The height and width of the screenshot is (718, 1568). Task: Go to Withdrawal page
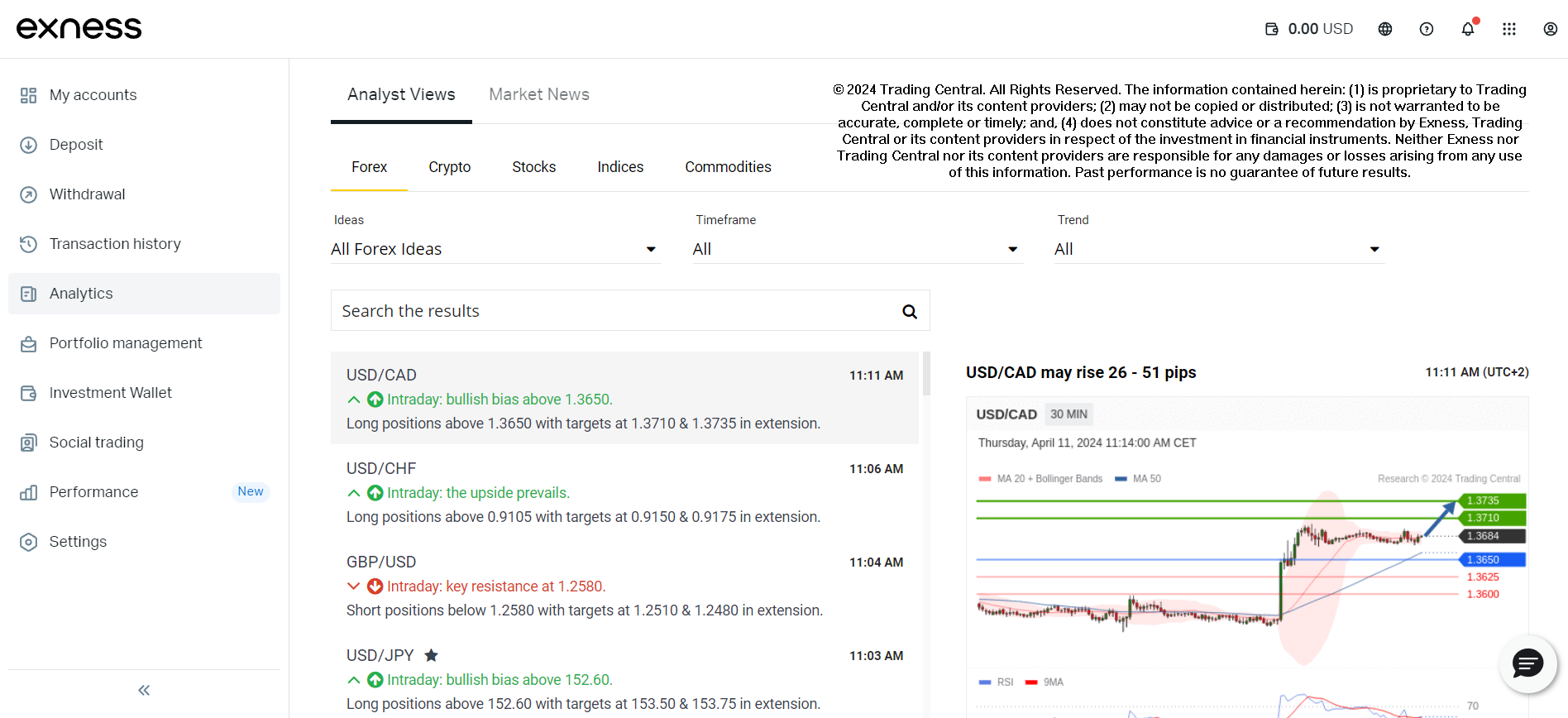(x=144, y=194)
